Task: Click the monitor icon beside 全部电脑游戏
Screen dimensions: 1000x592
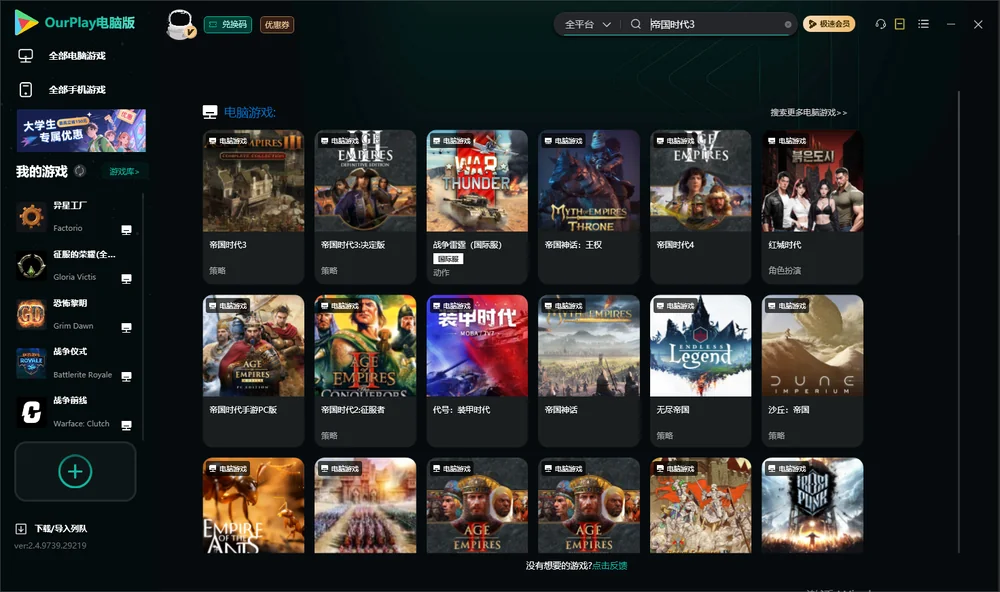Action: click(26, 56)
